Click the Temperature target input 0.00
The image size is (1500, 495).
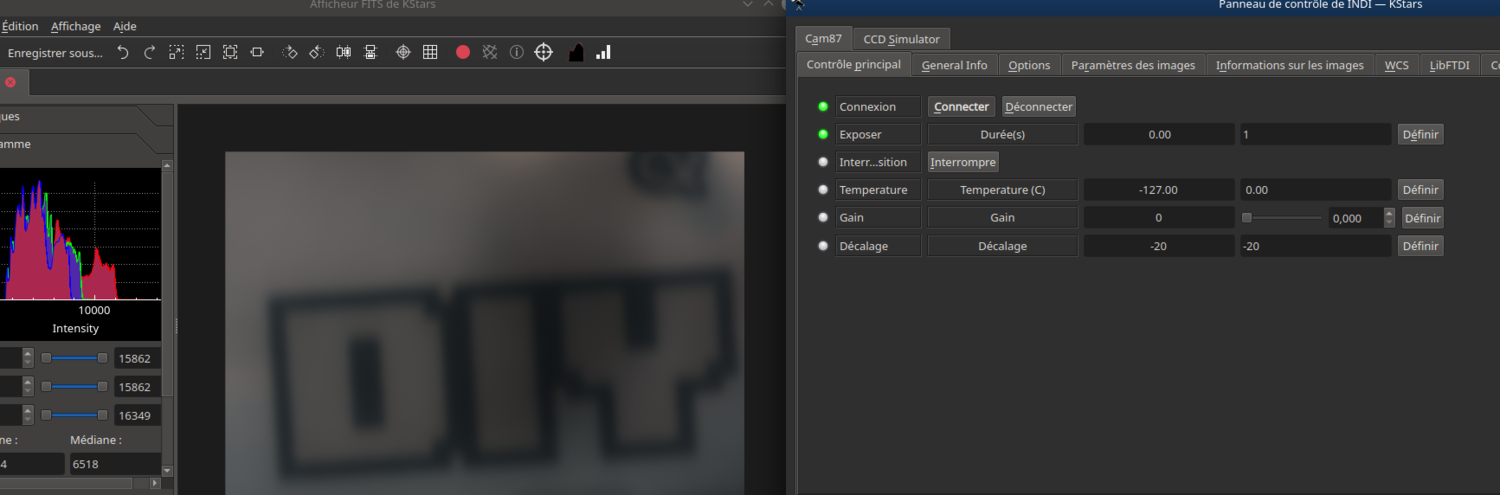[1315, 190]
